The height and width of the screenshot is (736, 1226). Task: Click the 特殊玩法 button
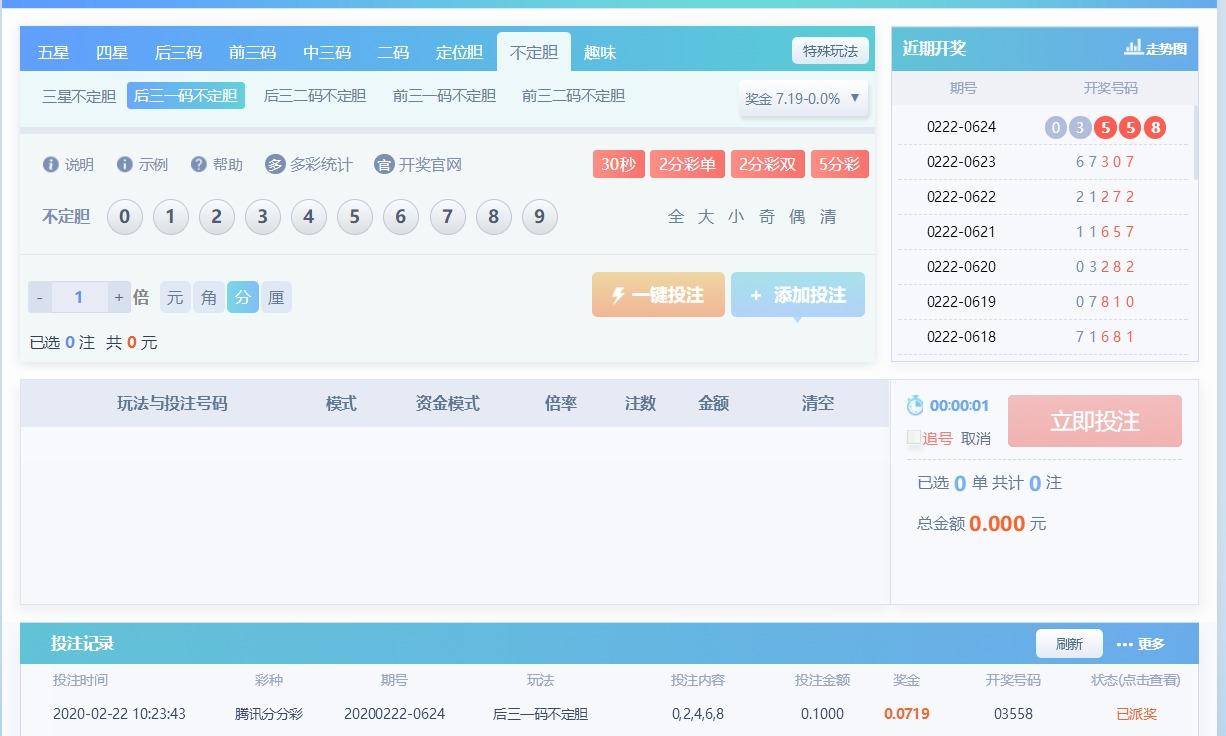click(x=830, y=51)
